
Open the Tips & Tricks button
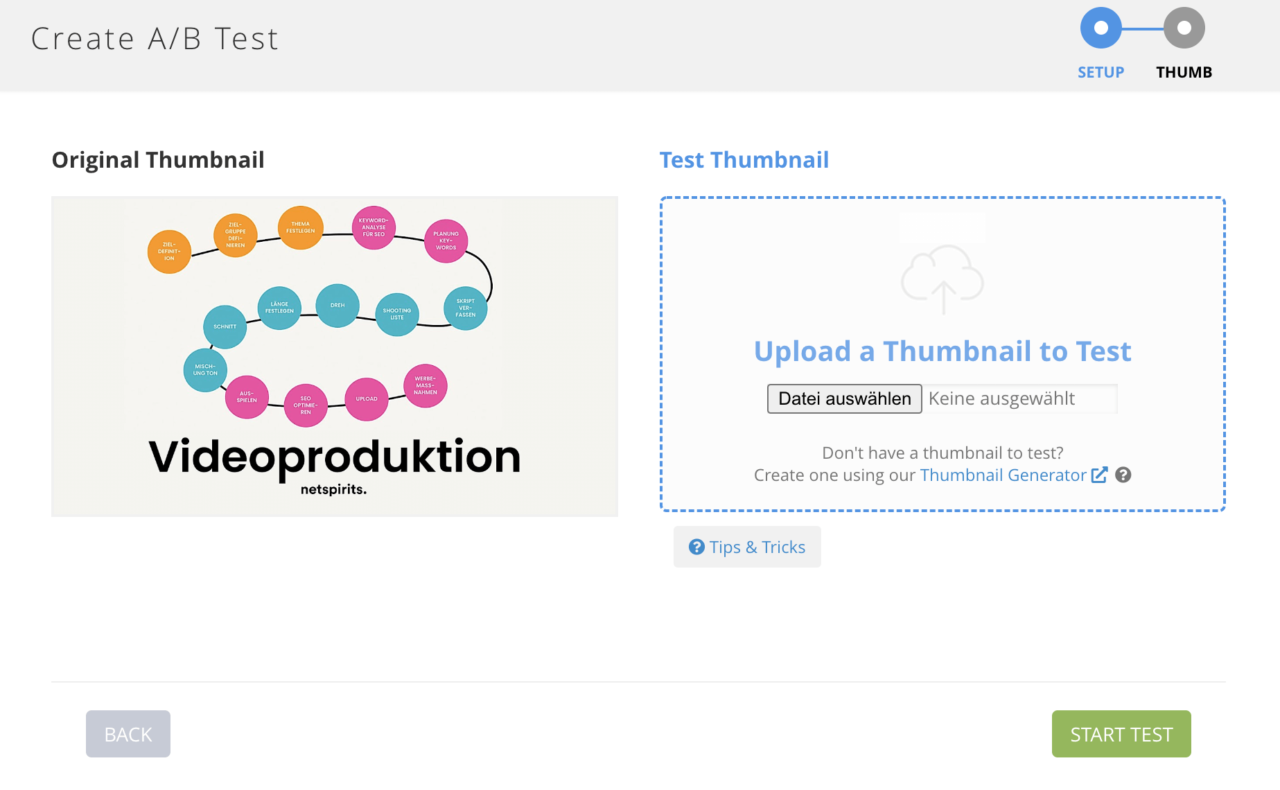[747, 547]
